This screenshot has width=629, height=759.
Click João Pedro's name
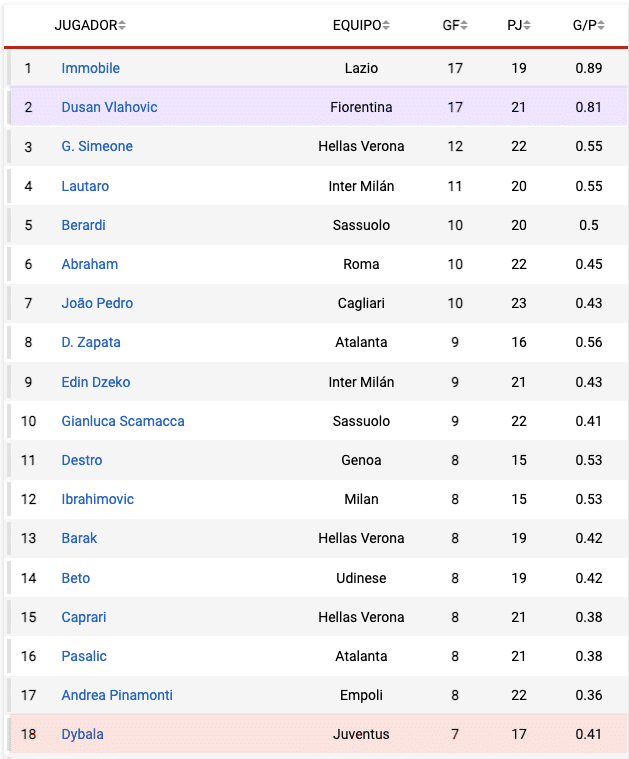[x=97, y=303]
